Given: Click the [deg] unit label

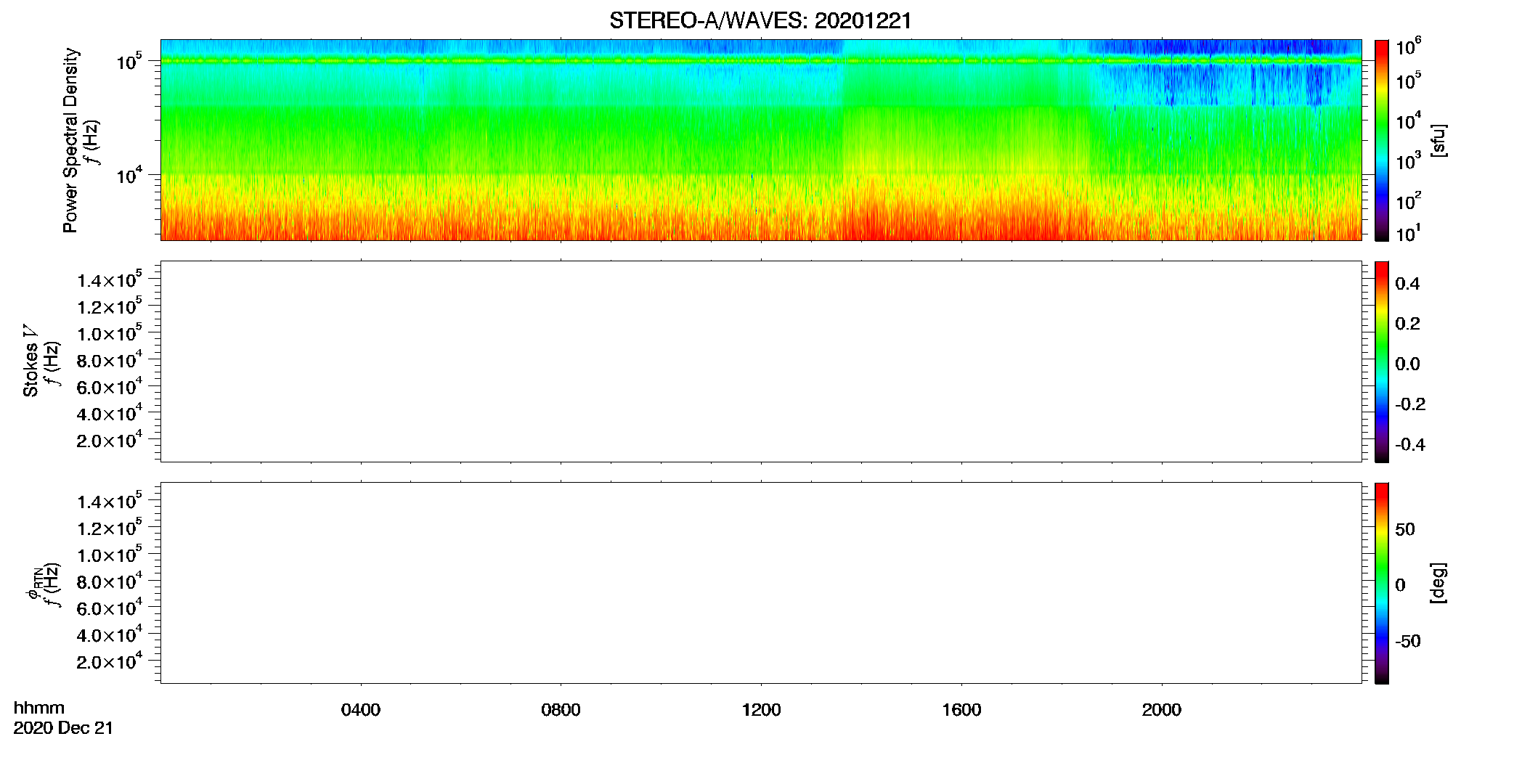Looking at the screenshot, I should tap(1439, 583).
